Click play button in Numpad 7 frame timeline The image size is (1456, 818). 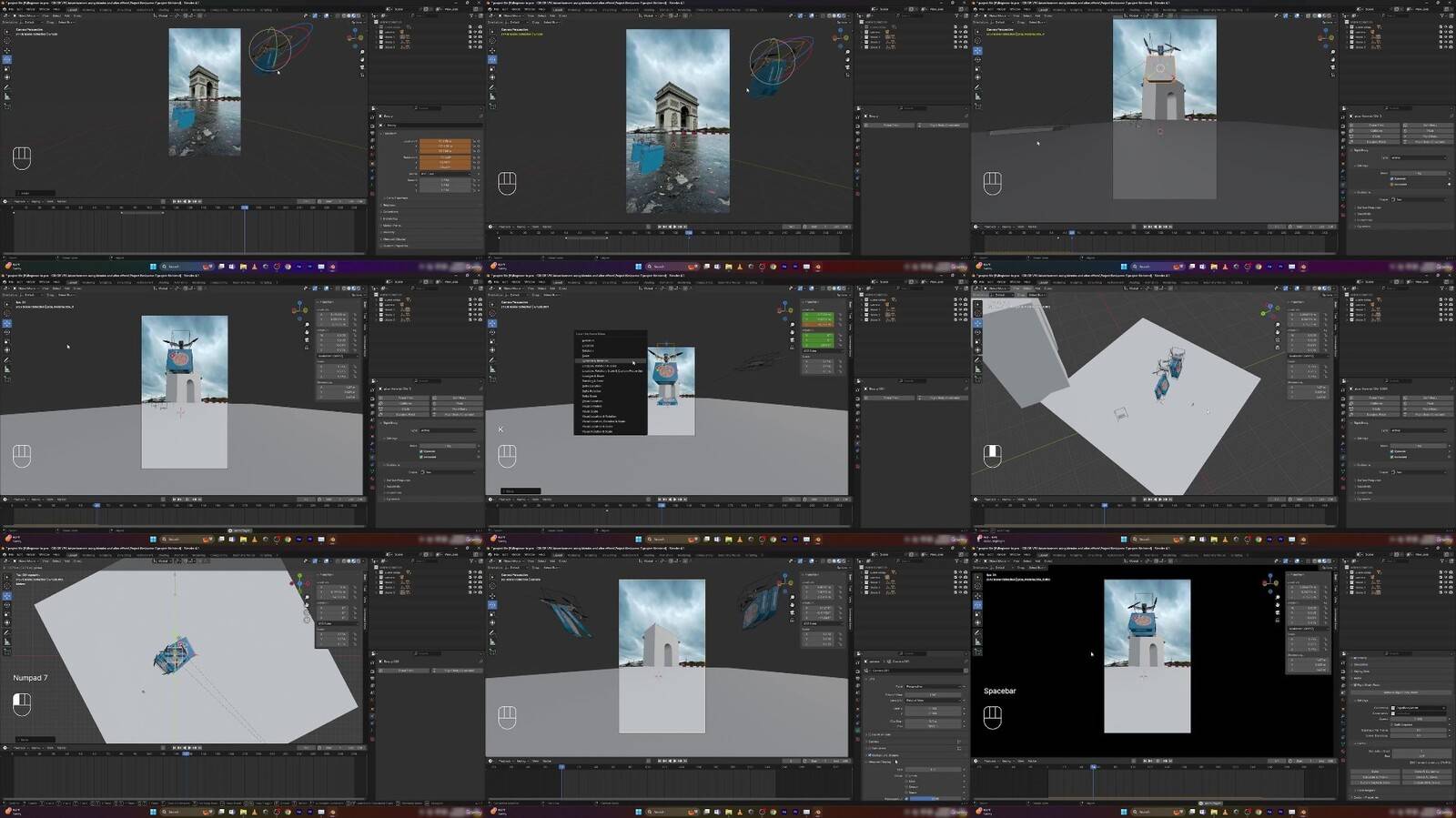point(189,748)
